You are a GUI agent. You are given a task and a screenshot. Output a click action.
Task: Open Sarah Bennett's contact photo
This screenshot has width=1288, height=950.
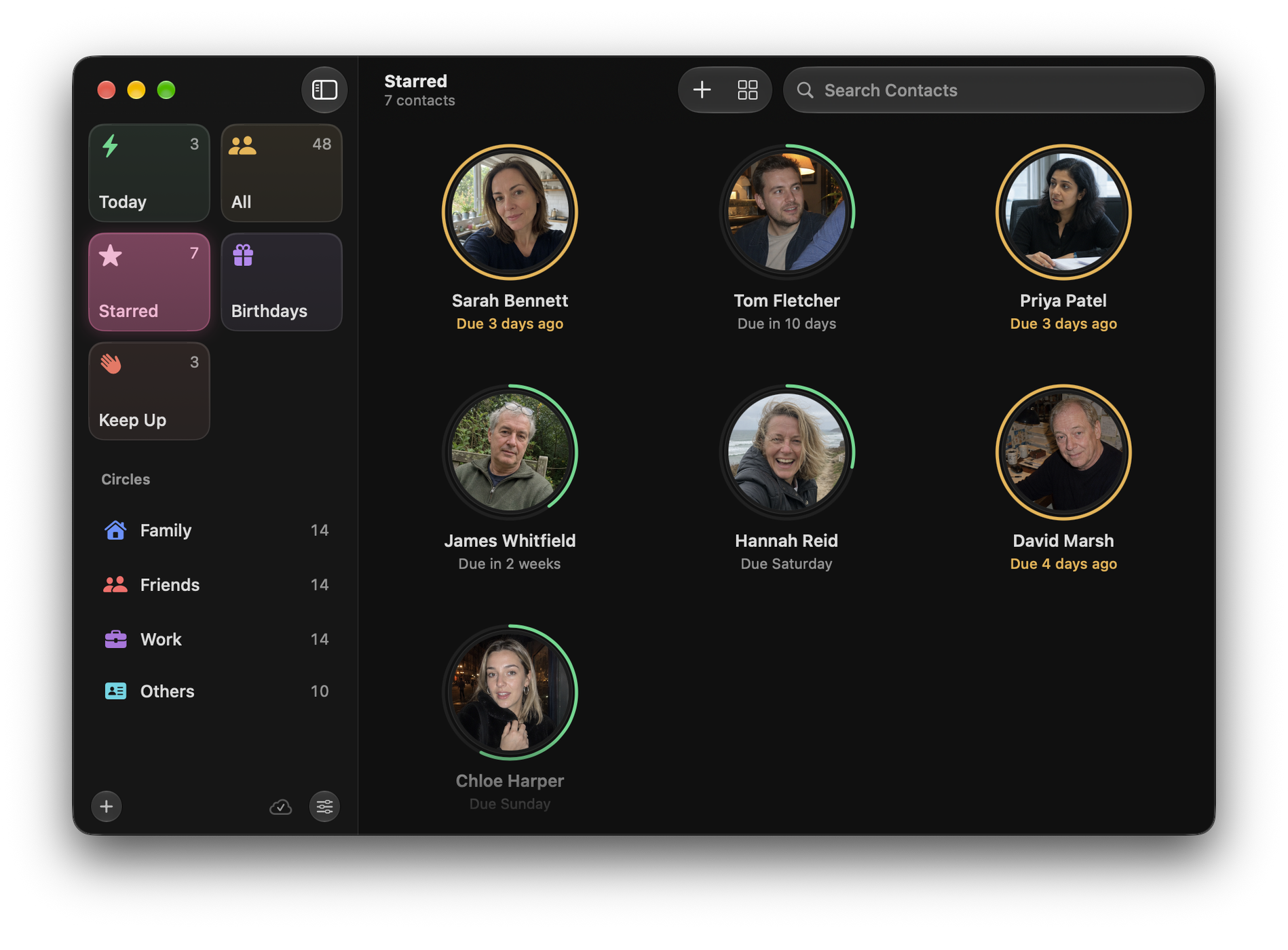[510, 212]
